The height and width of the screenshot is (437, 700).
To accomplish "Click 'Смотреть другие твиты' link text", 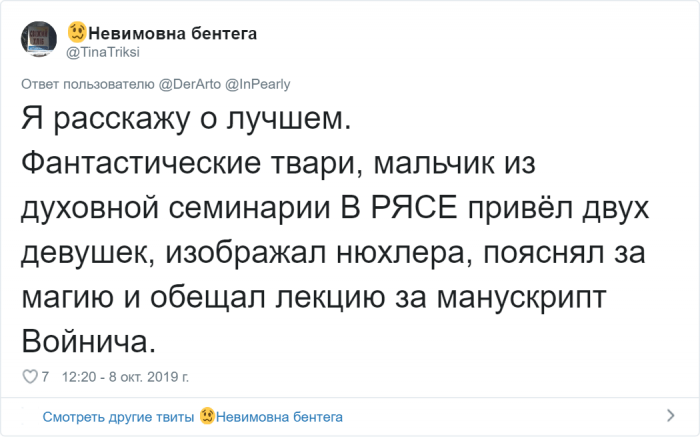I will click(x=118, y=417).
